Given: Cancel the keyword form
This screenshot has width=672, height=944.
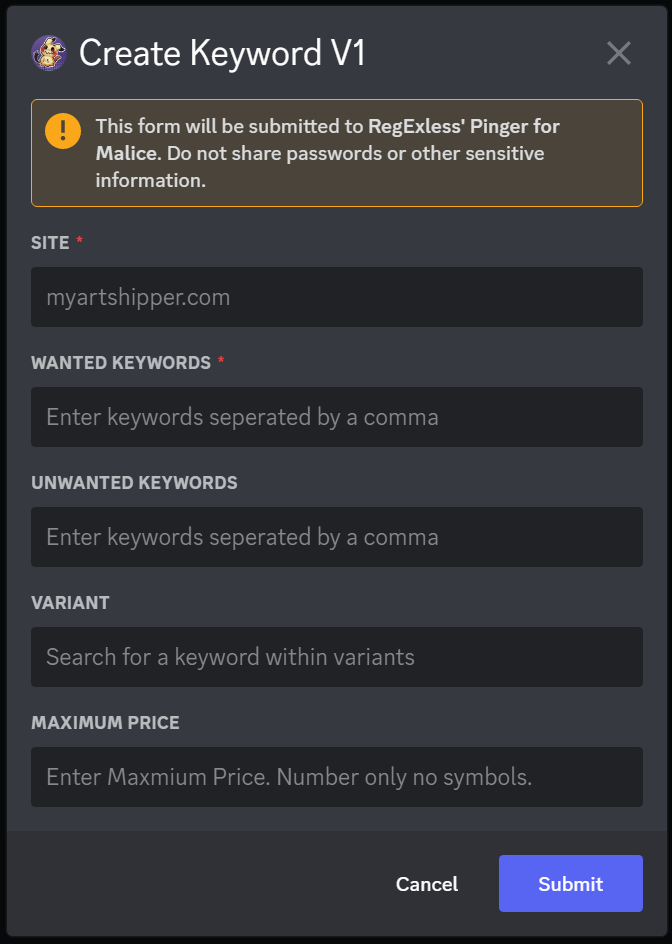Looking at the screenshot, I should (427, 884).
